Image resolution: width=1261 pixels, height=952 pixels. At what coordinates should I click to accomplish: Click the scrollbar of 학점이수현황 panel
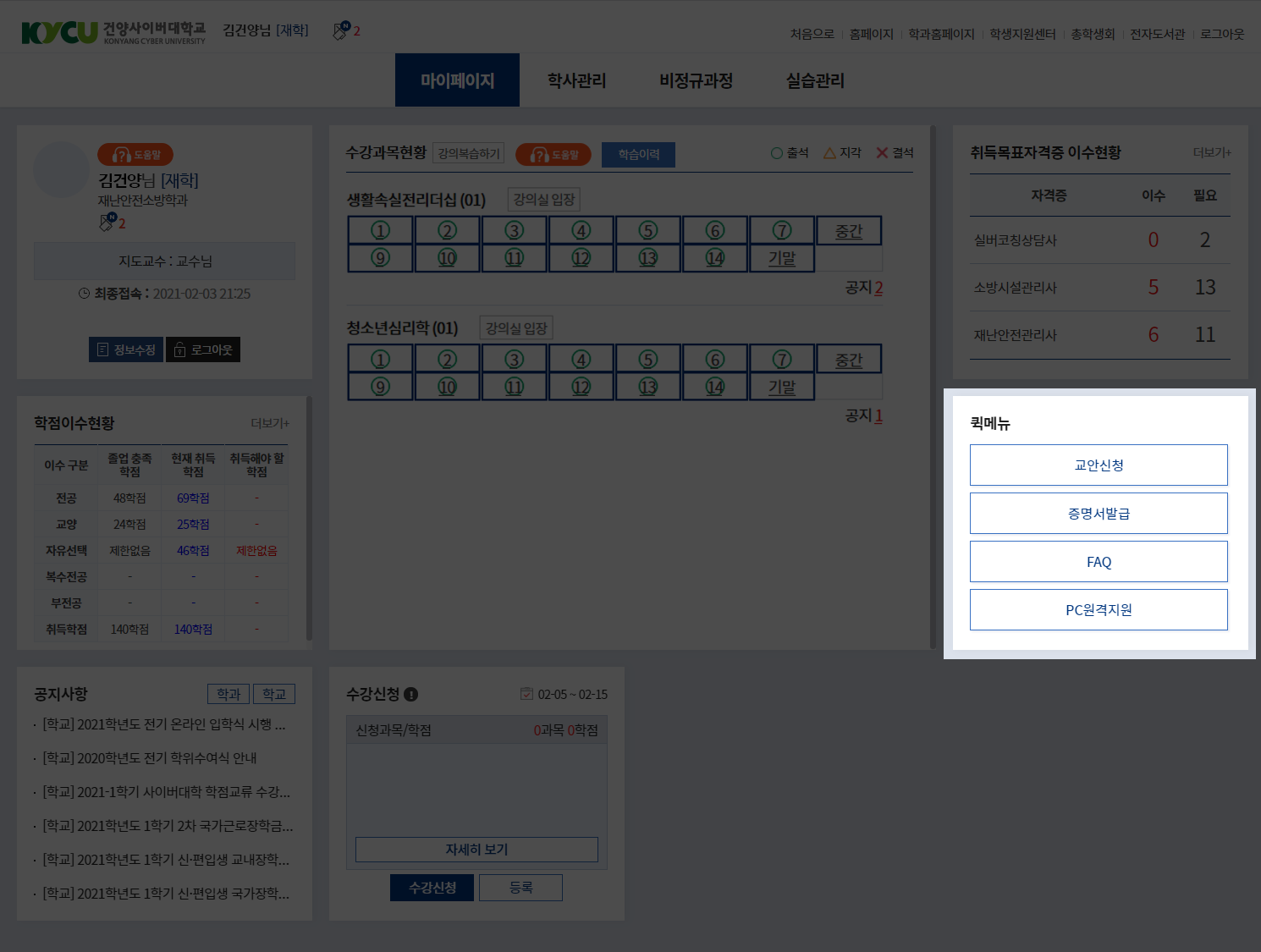pyautogui.click(x=309, y=518)
